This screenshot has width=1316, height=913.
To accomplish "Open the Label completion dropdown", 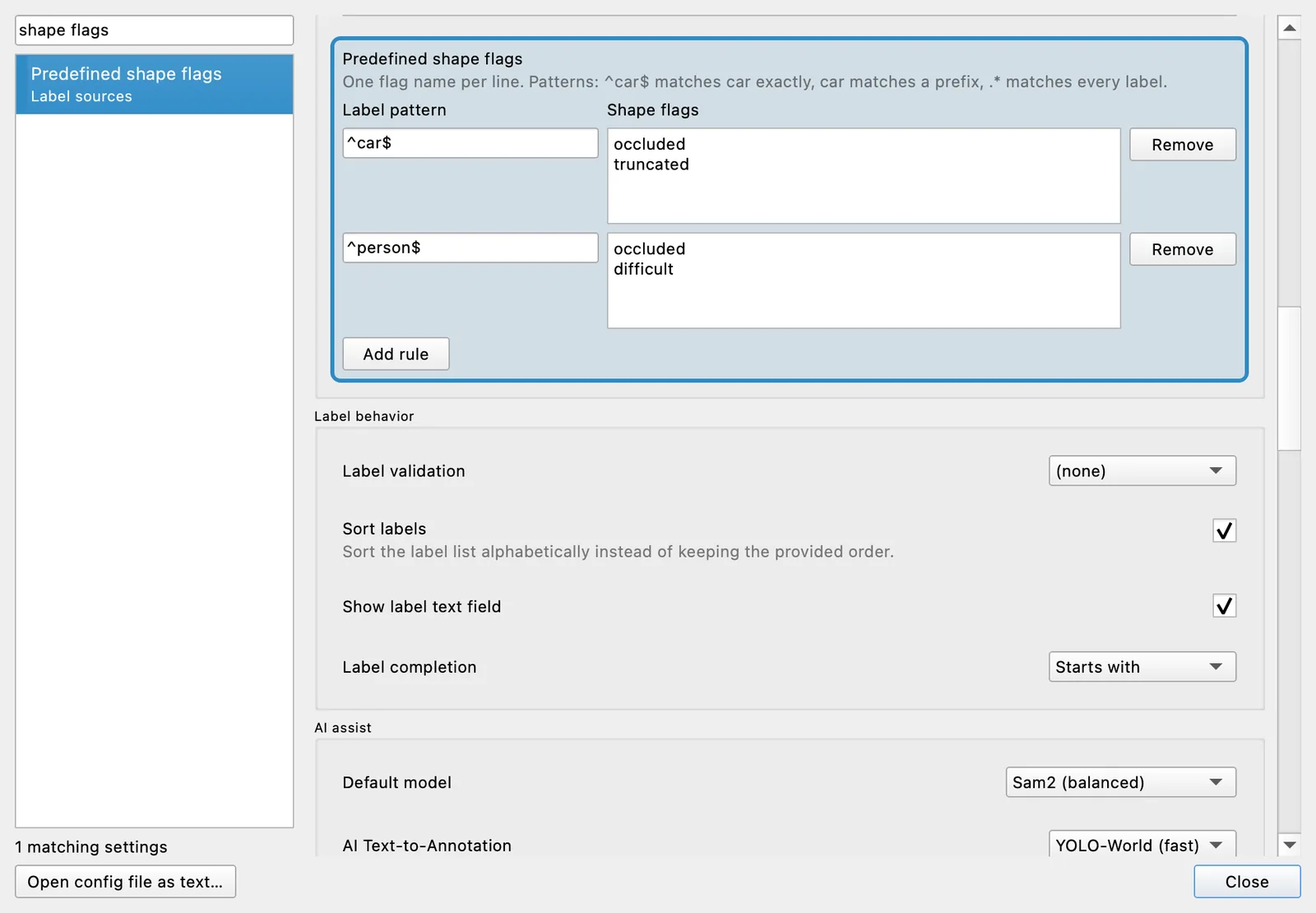I will tap(1142, 667).
